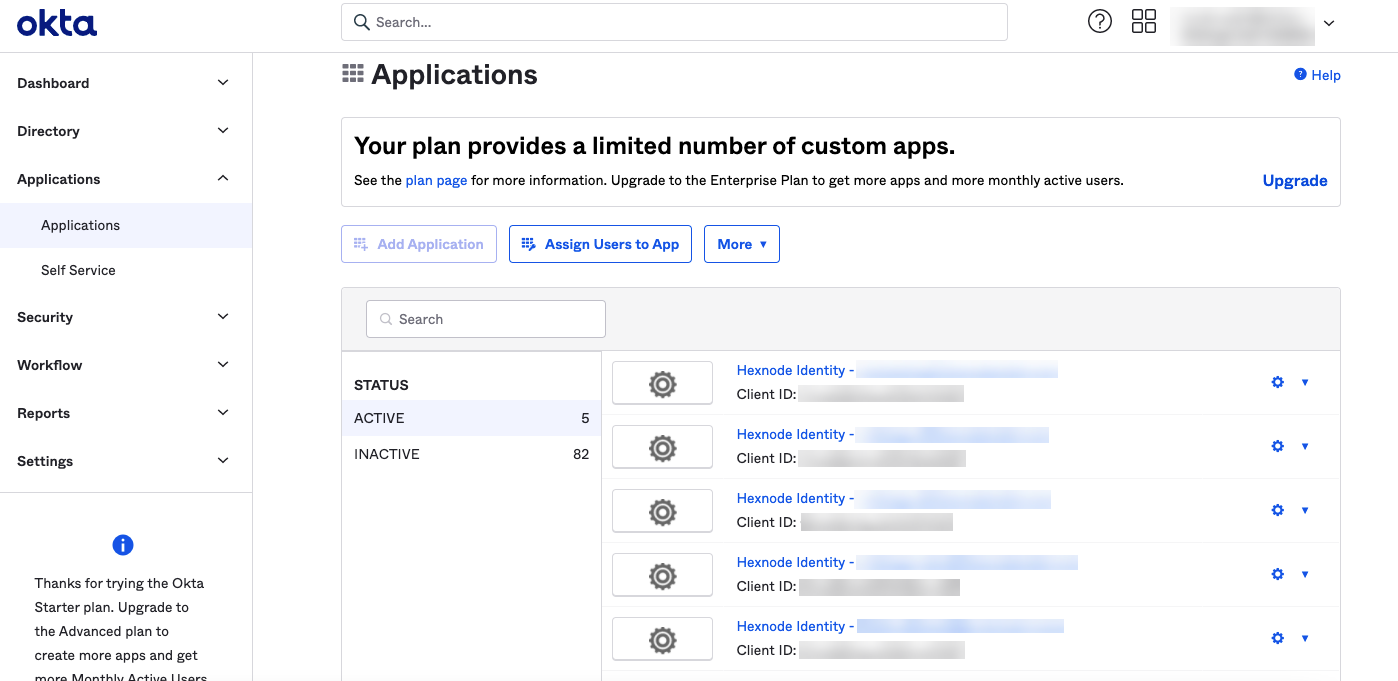Click the fifth app's gear logo thumbnail
Viewport: 1398px width, 681px height.
(662, 639)
